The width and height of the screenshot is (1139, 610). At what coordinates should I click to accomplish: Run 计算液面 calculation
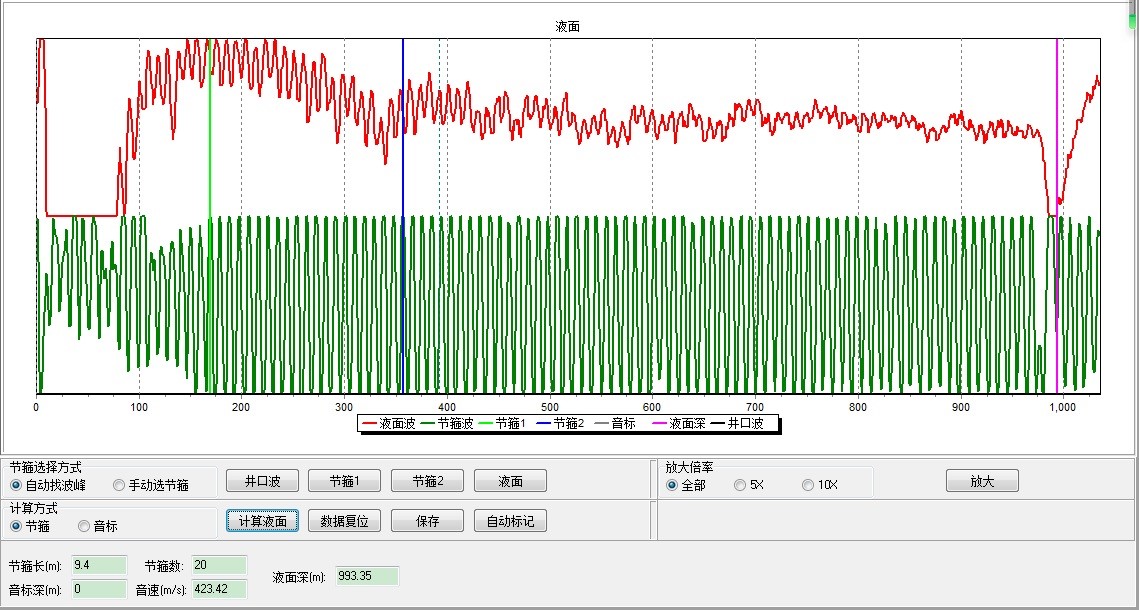coord(262,521)
